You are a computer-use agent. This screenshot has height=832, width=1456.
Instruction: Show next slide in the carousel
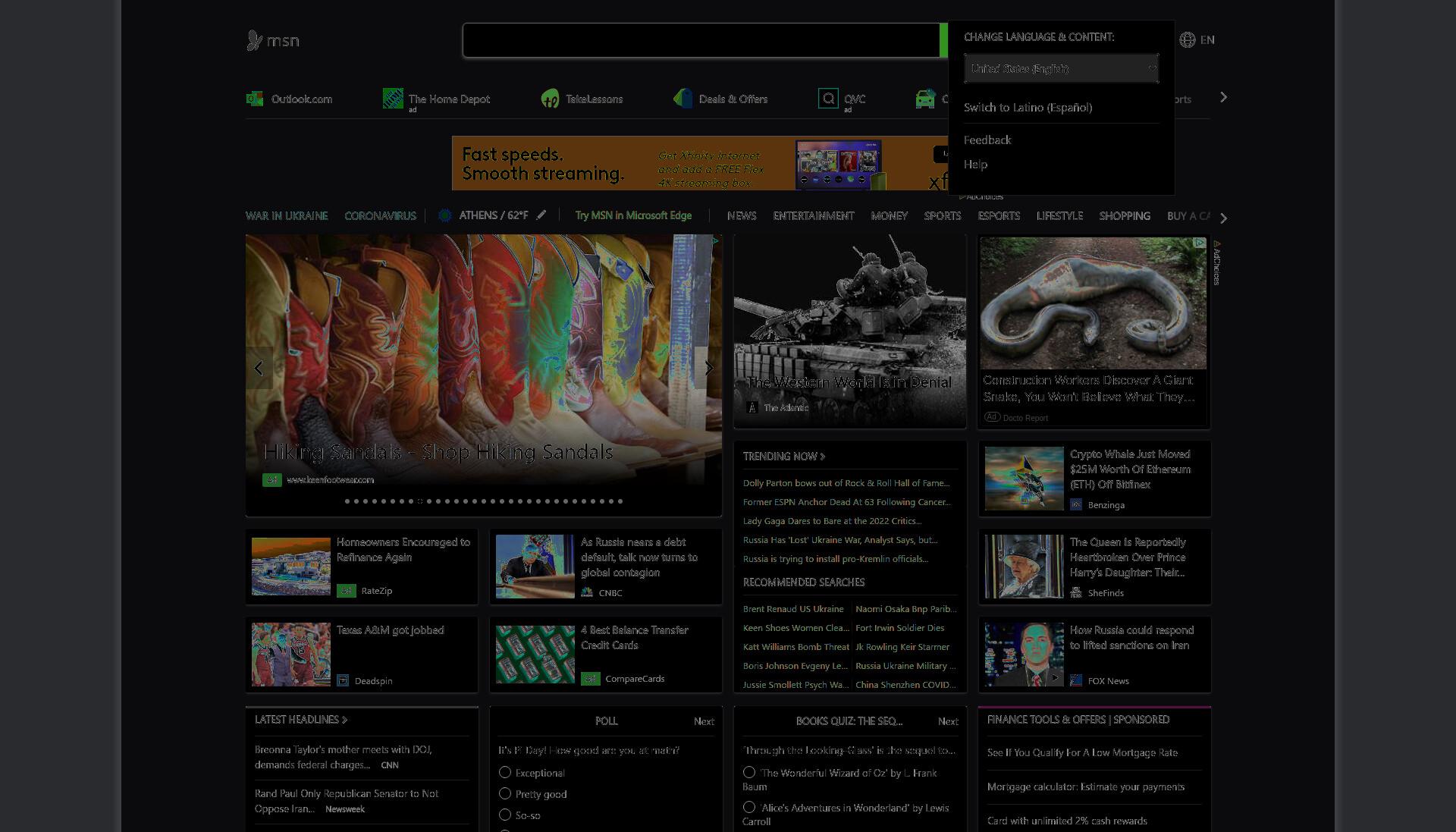708,368
